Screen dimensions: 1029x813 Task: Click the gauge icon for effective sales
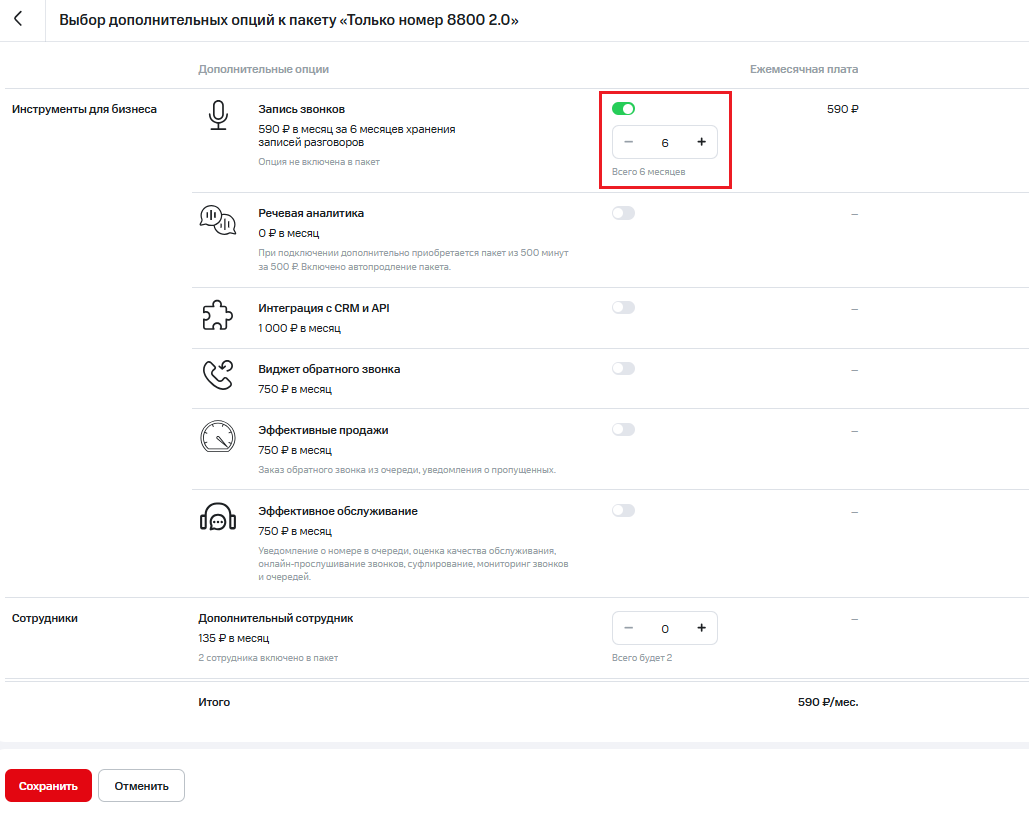(x=217, y=437)
